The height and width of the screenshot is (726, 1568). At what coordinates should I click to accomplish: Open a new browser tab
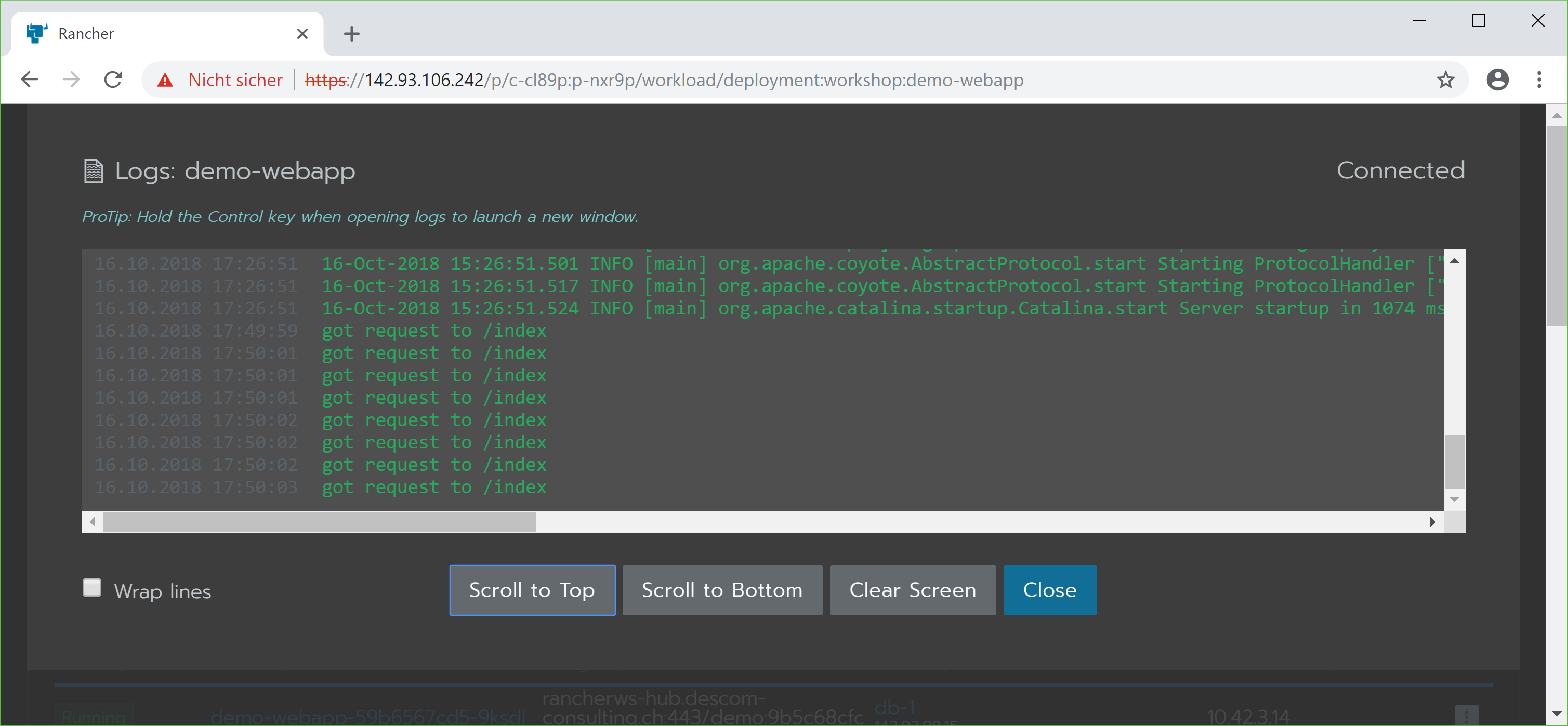point(352,33)
